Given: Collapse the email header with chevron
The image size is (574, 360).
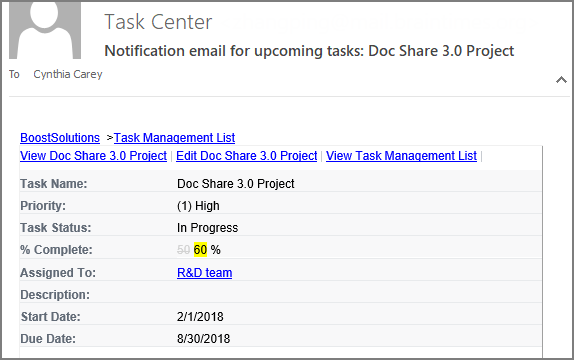Looking at the screenshot, I should (x=561, y=79).
